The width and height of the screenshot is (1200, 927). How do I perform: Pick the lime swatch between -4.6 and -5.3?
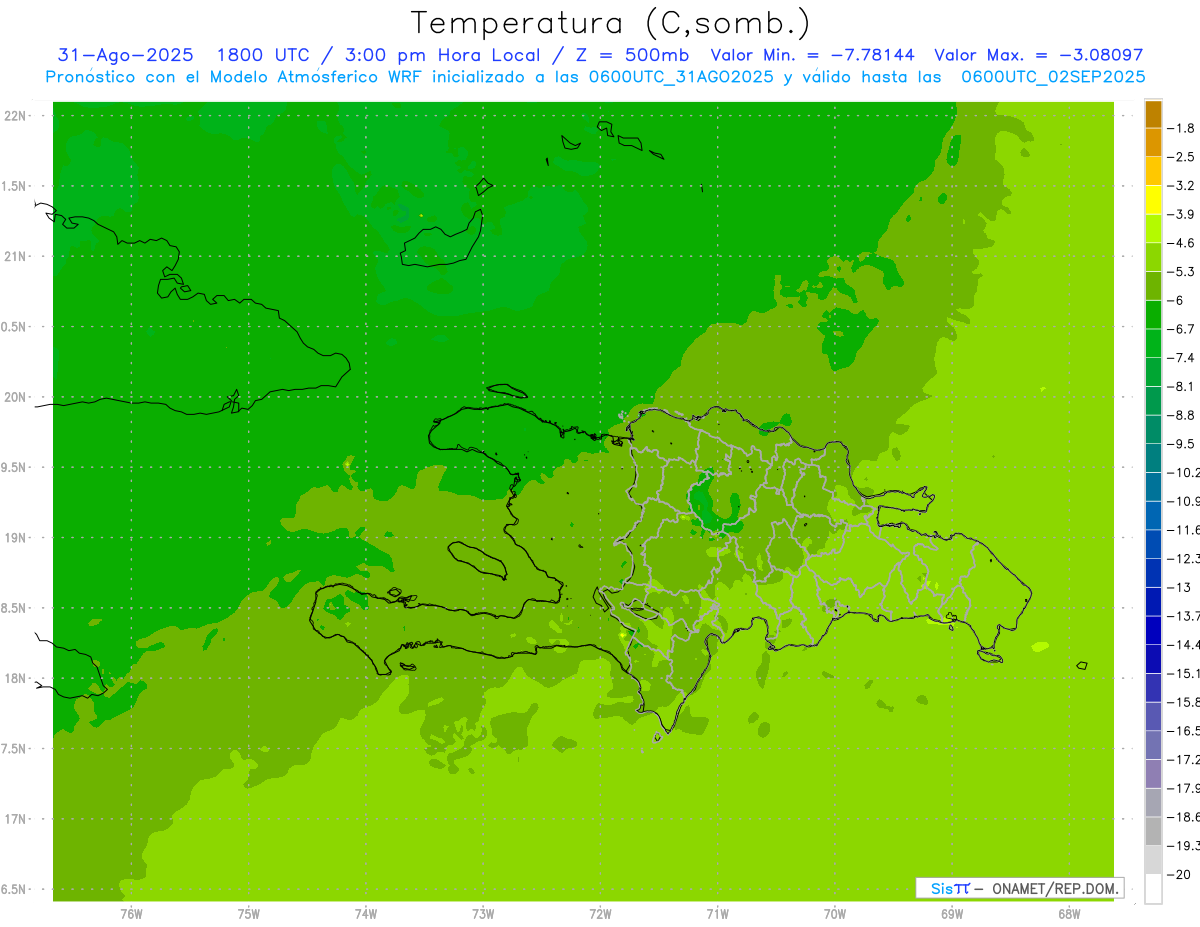(1153, 257)
